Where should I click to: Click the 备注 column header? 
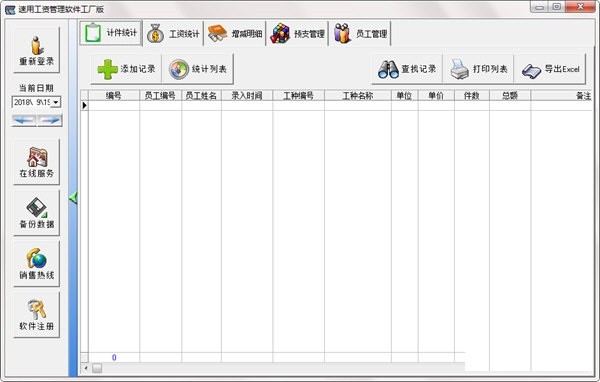click(x=561, y=96)
